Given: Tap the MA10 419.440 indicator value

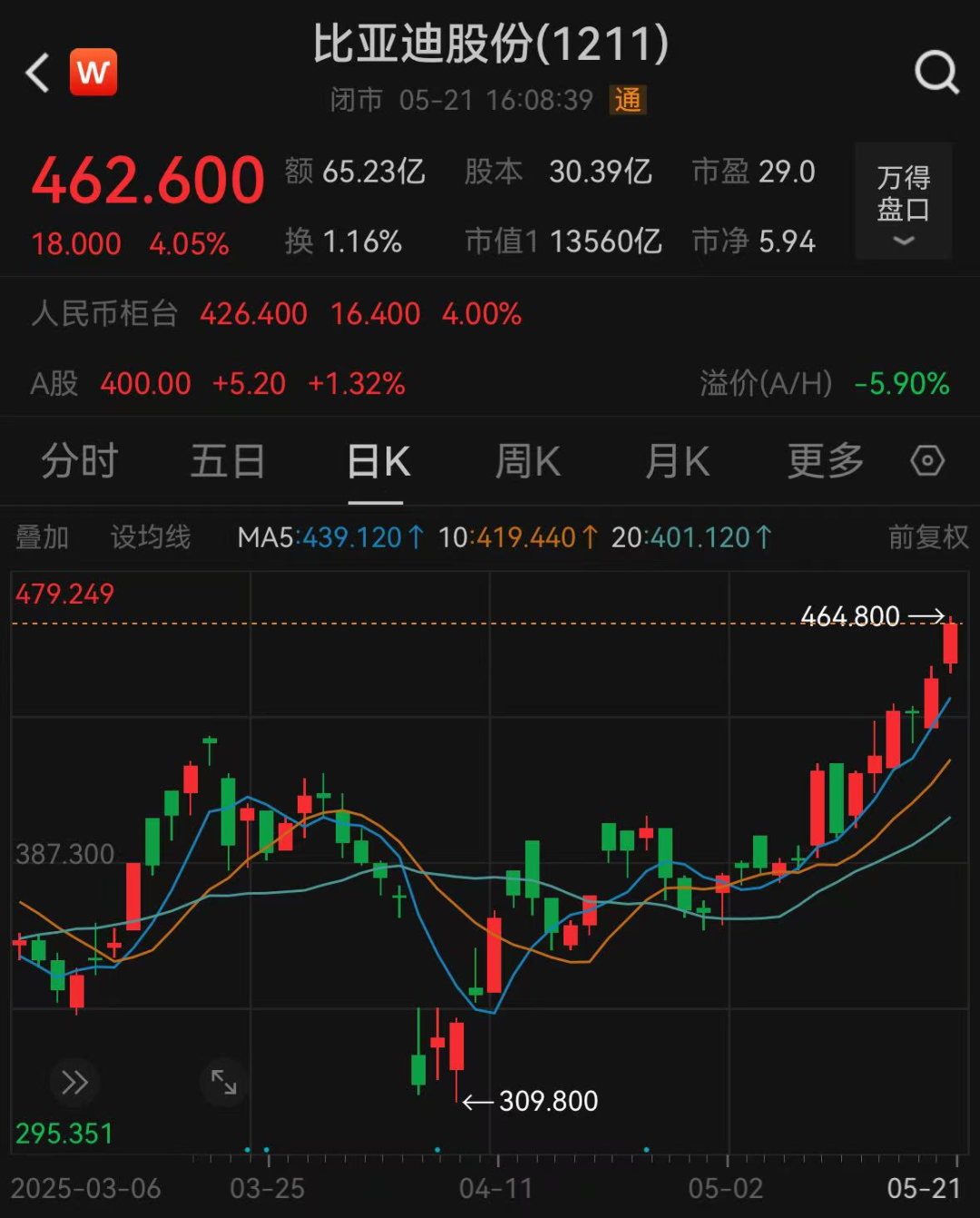Looking at the screenshot, I should tap(518, 537).
